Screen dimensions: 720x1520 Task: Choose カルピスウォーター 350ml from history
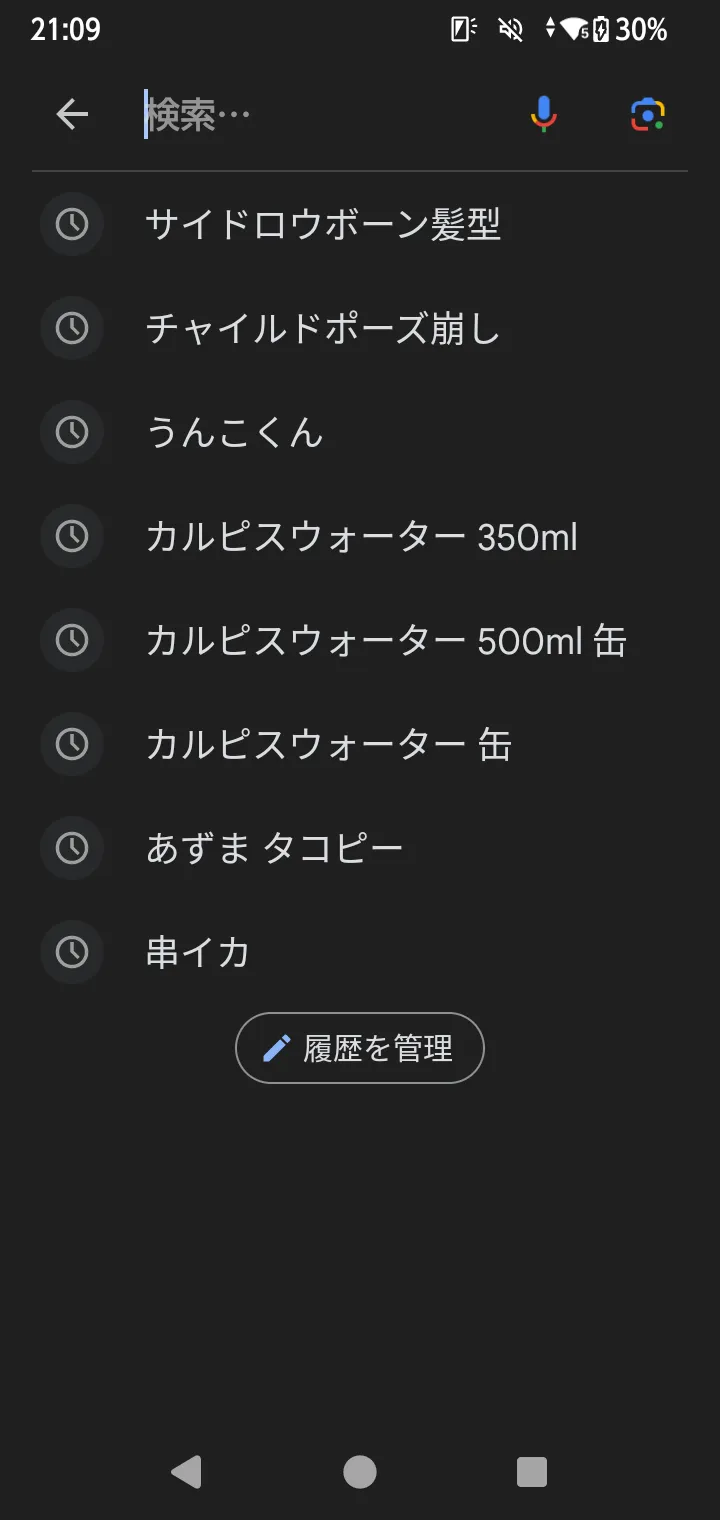[362, 537]
